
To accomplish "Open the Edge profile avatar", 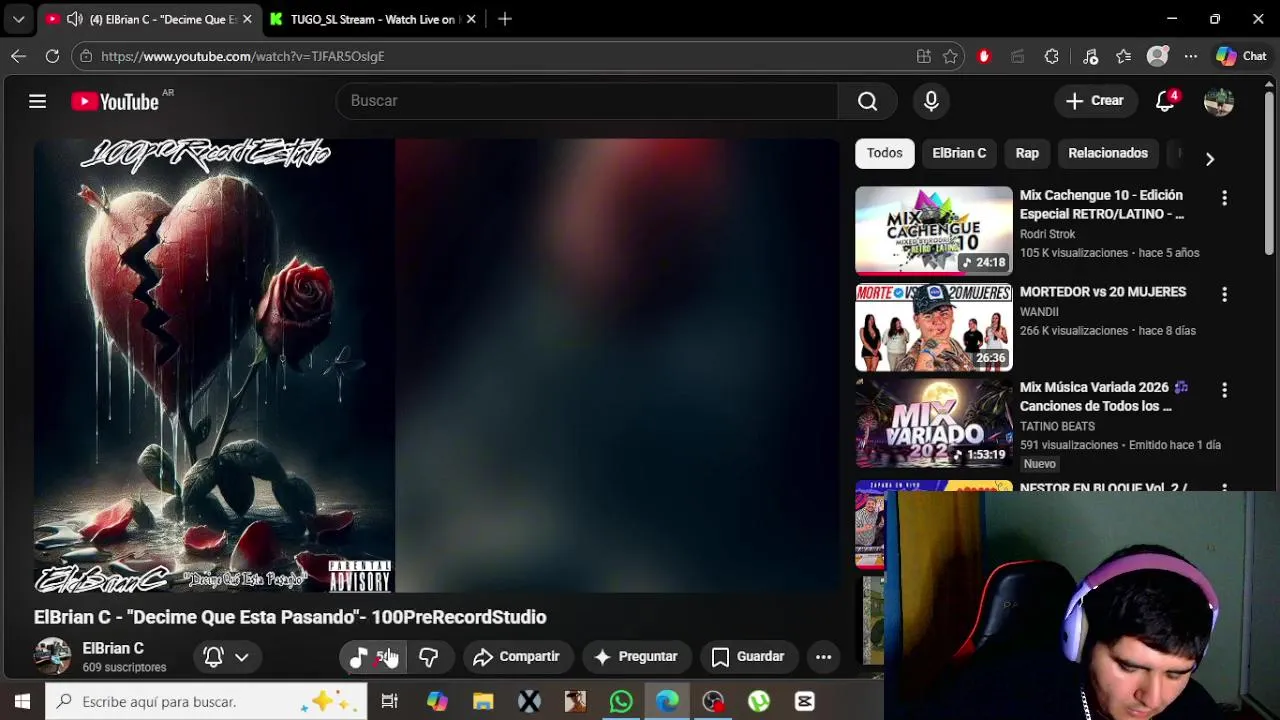I will coord(1157,56).
